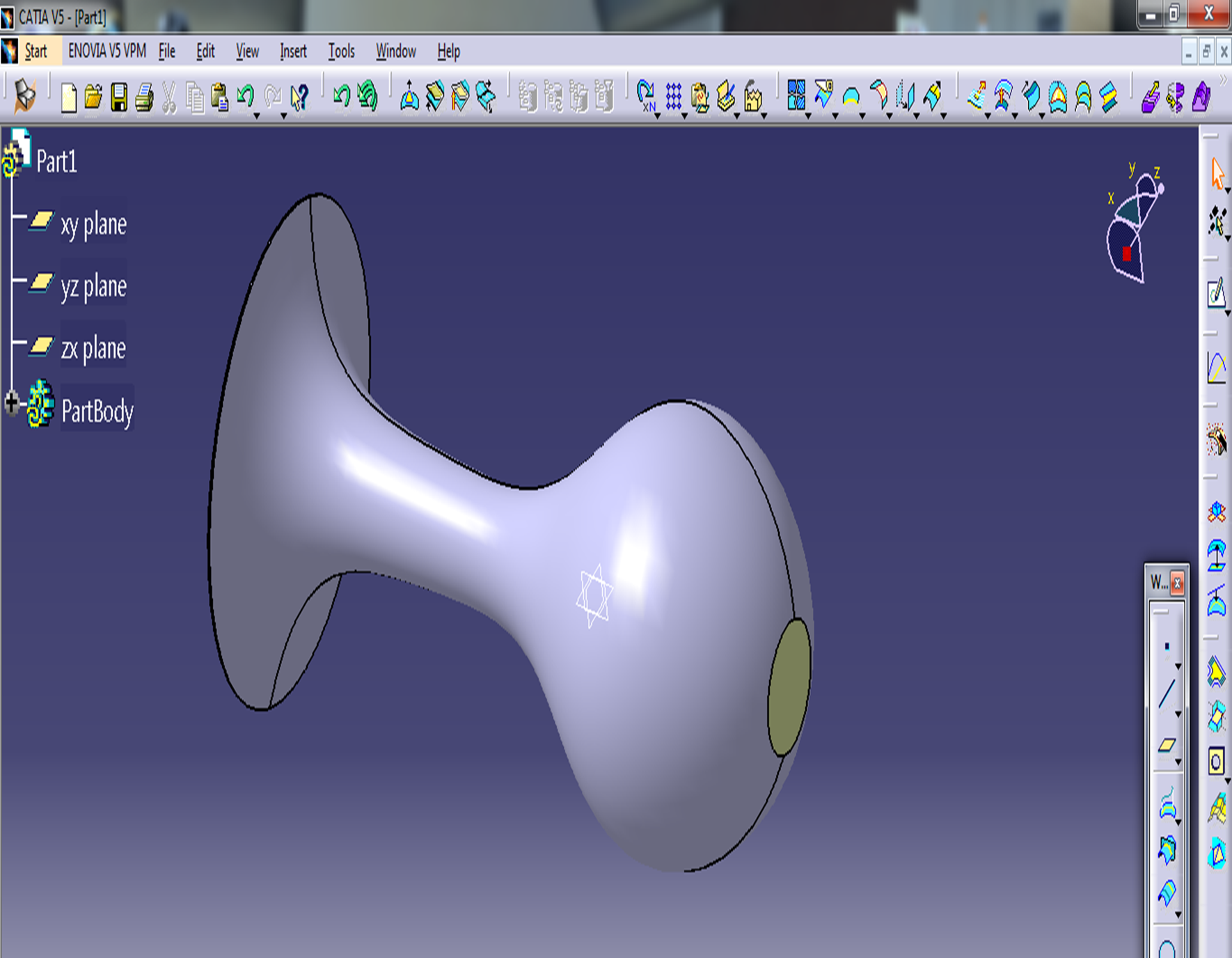Expand the PartBody tree node
The image size is (1232, 958).
tap(11, 402)
